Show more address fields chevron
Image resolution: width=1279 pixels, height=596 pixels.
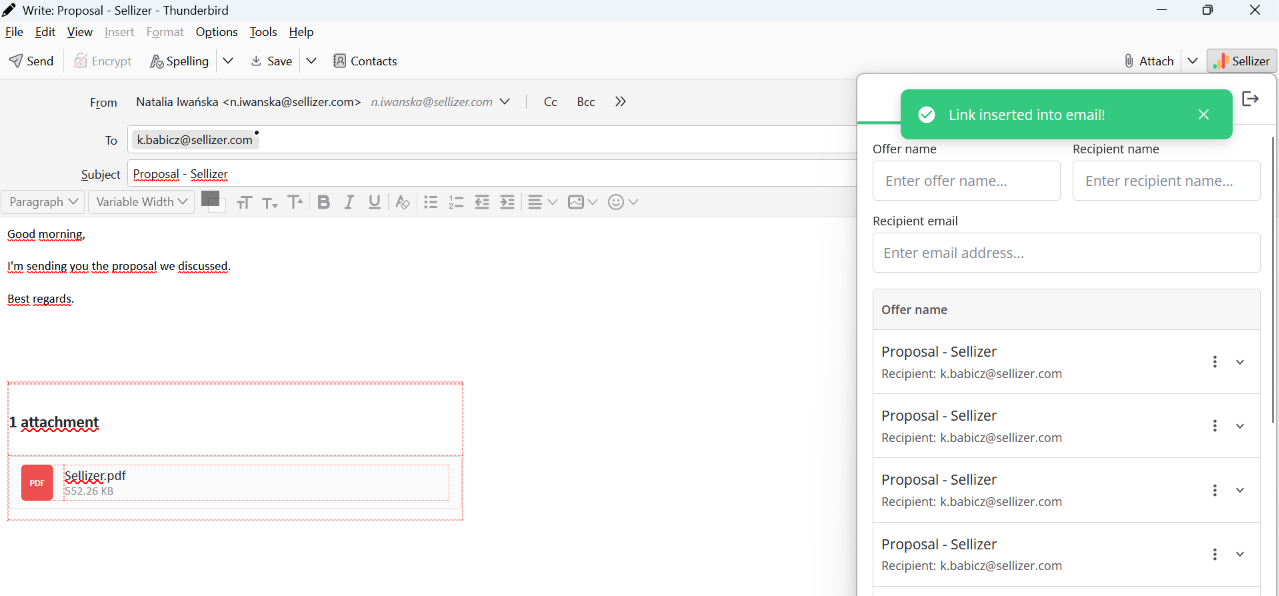coord(620,102)
